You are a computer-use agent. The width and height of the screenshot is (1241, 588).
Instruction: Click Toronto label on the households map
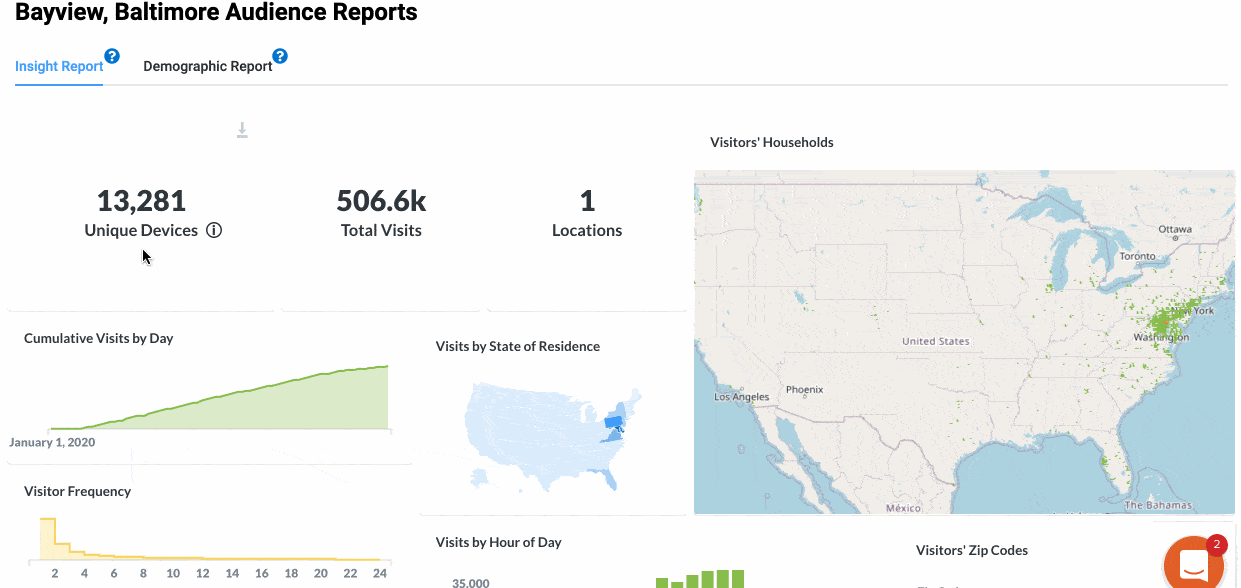coord(1137,257)
